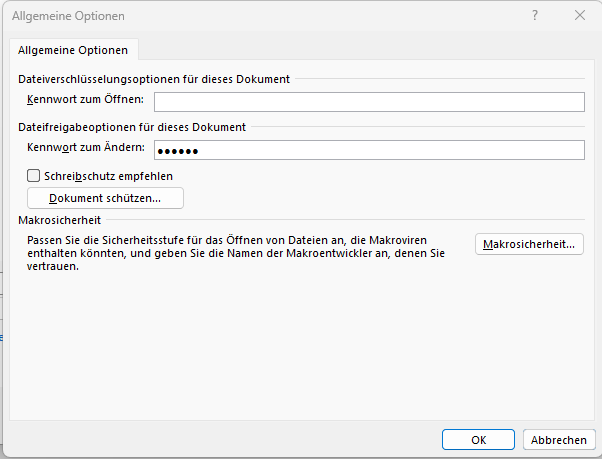Open the Makrosicherheit settings
The image size is (602, 459).
coord(529,244)
